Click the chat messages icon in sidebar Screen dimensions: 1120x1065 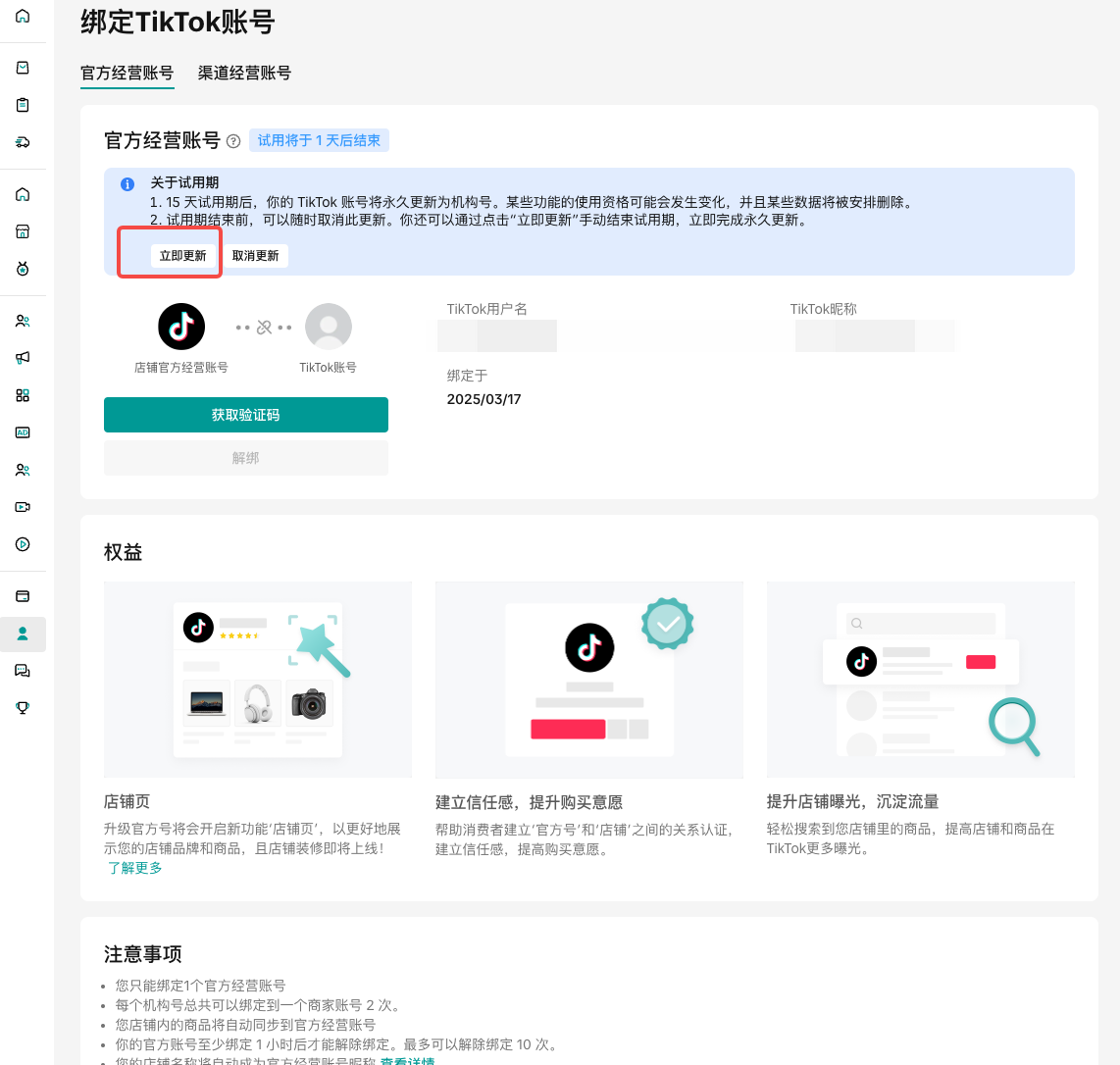click(23, 671)
